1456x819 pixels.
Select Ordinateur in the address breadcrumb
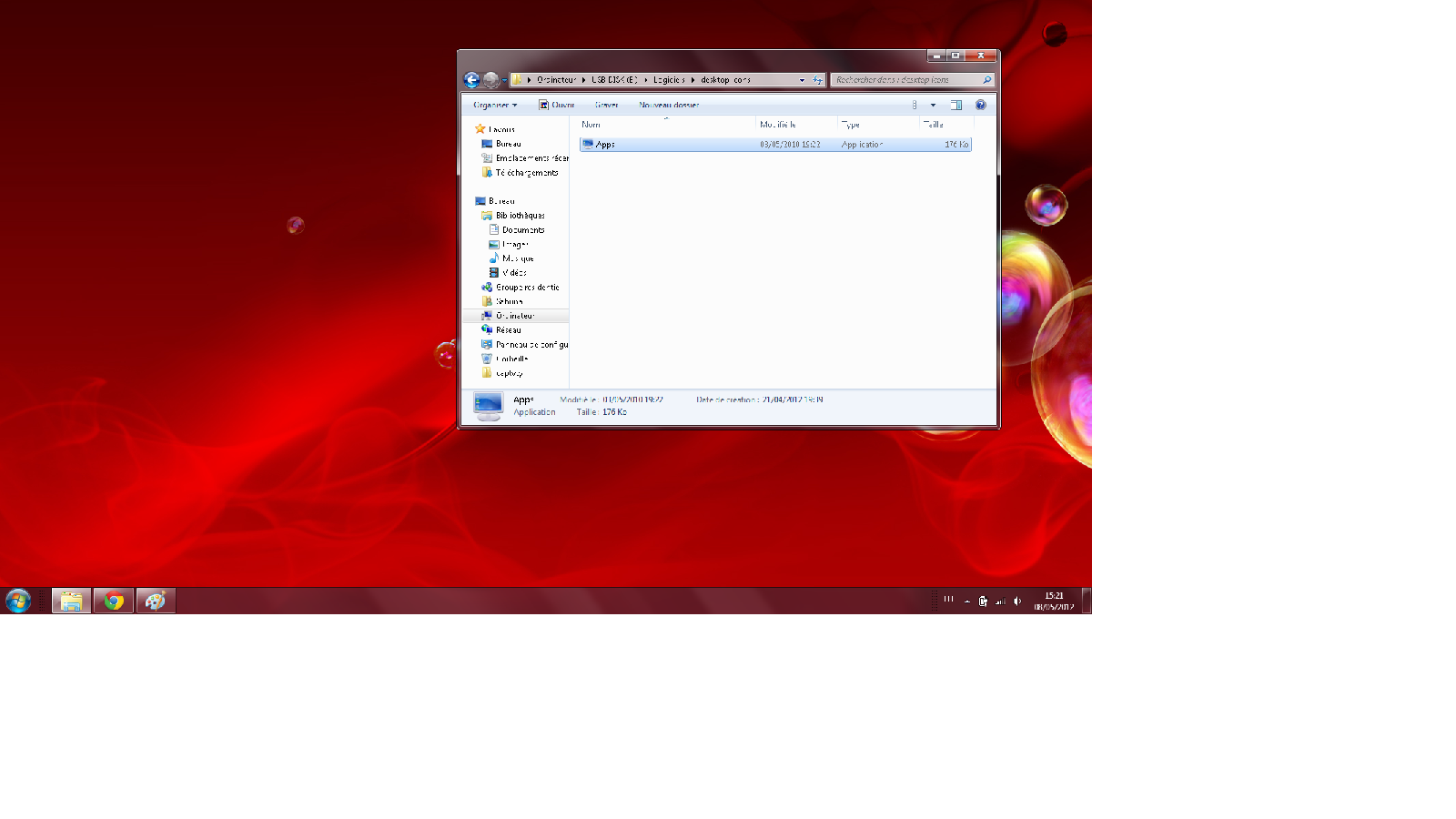tap(556, 80)
